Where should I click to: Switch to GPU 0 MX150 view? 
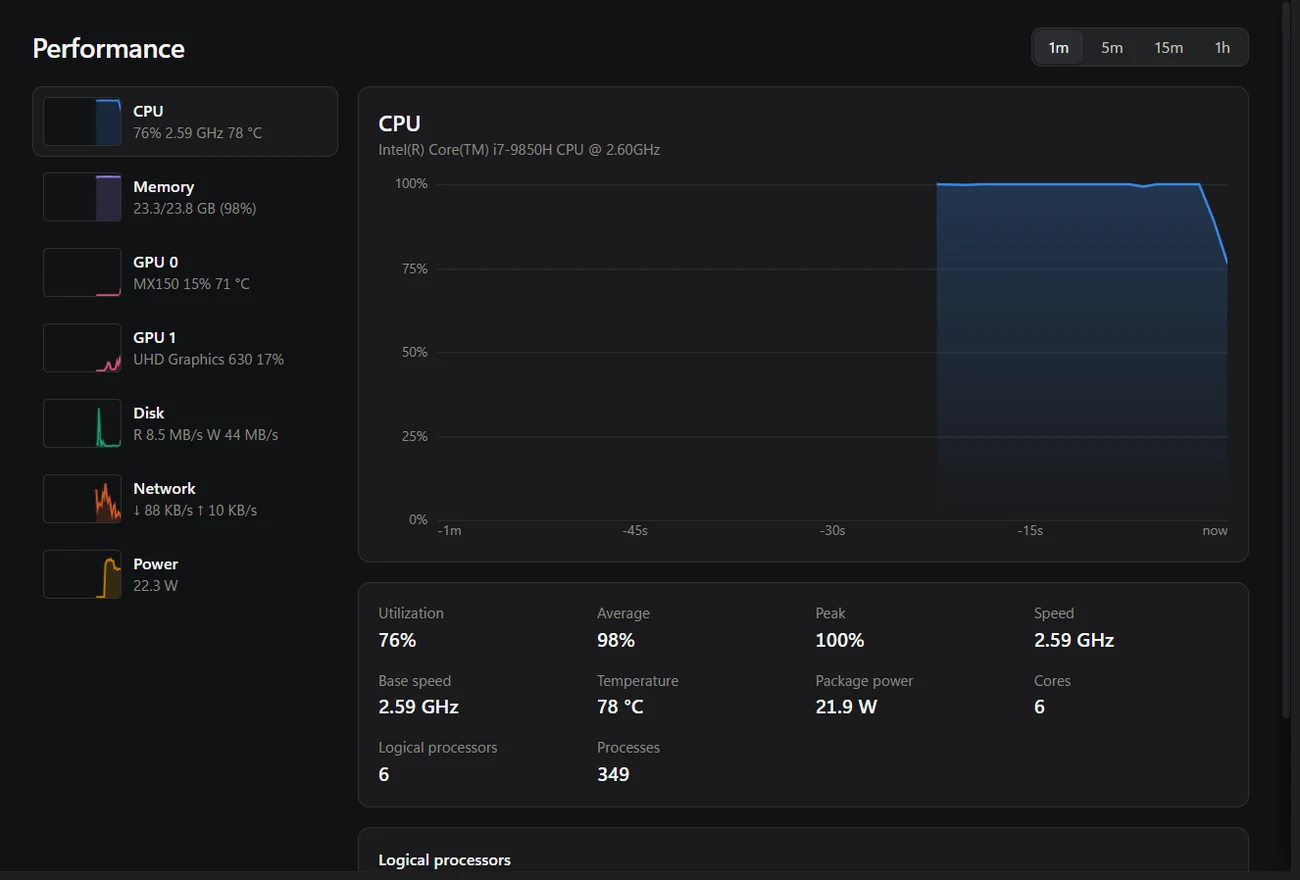tap(185, 272)
